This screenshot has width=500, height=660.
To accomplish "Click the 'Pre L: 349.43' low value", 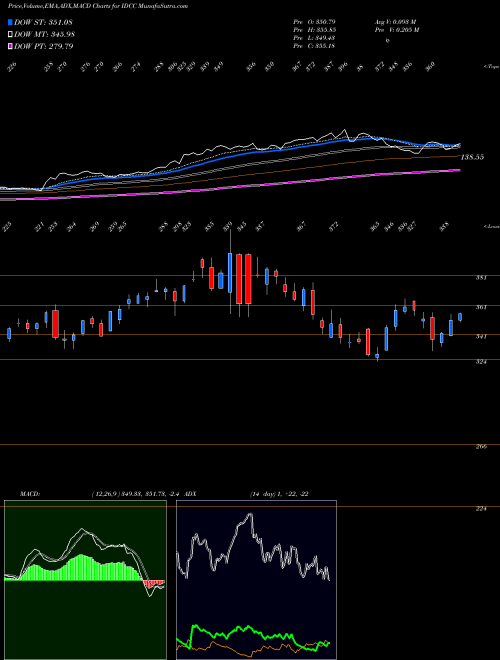I will (x=314, y=38).
